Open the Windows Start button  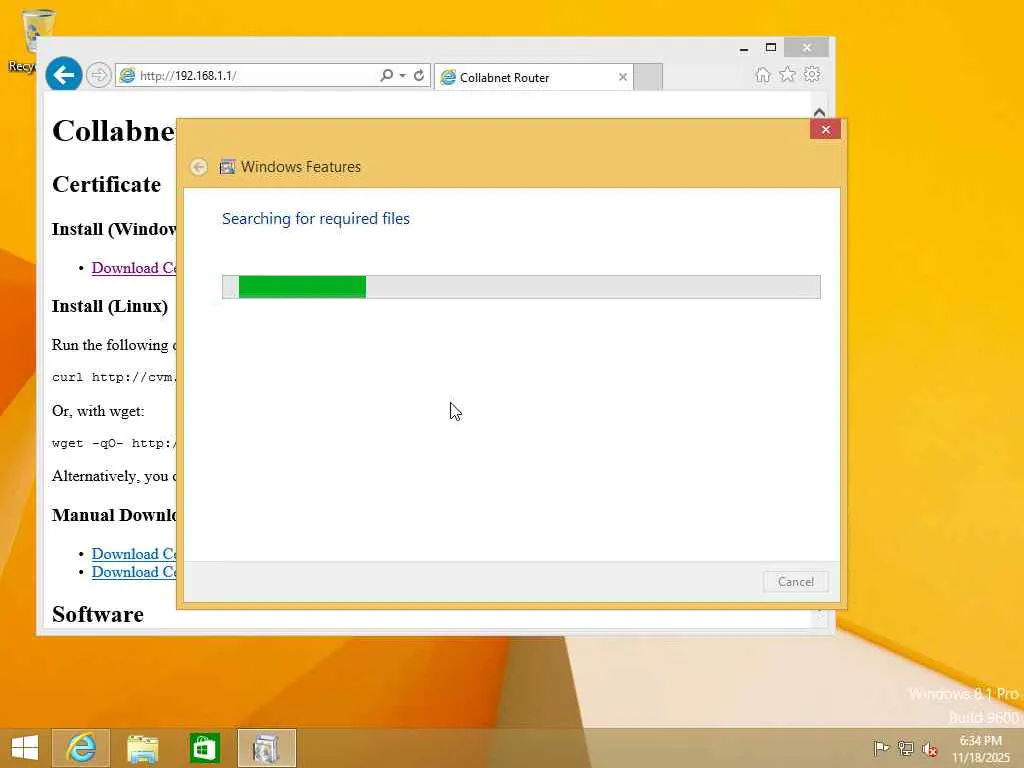tap(25, 748)
